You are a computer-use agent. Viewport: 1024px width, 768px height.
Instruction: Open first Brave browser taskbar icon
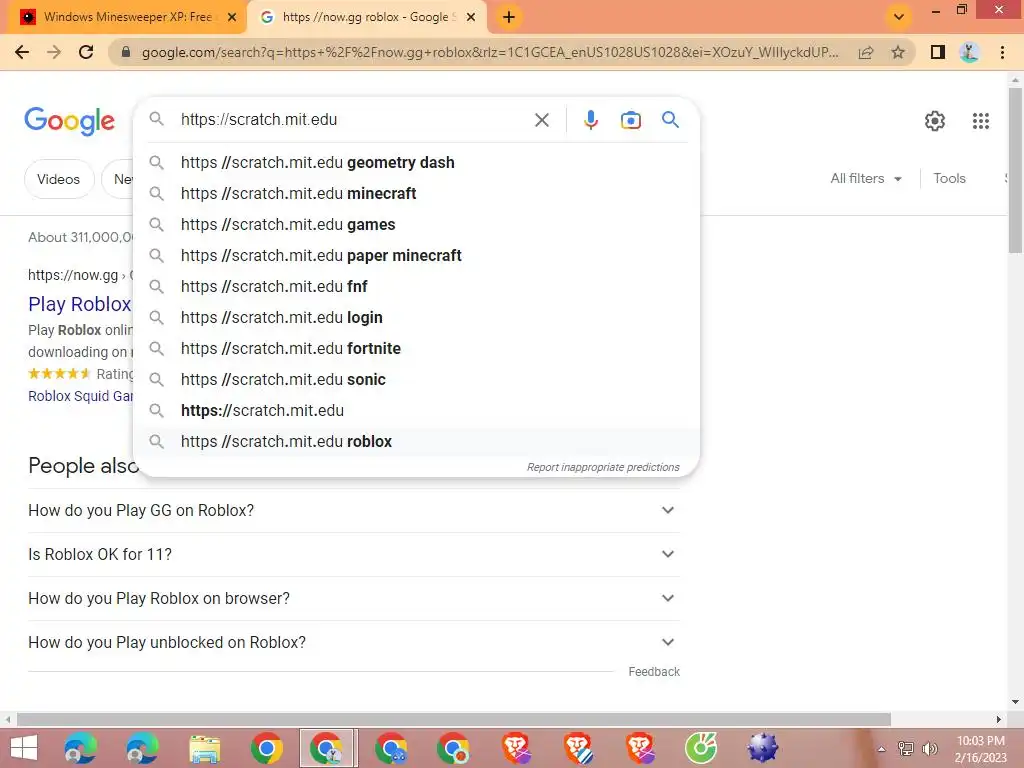coord(516,748)
